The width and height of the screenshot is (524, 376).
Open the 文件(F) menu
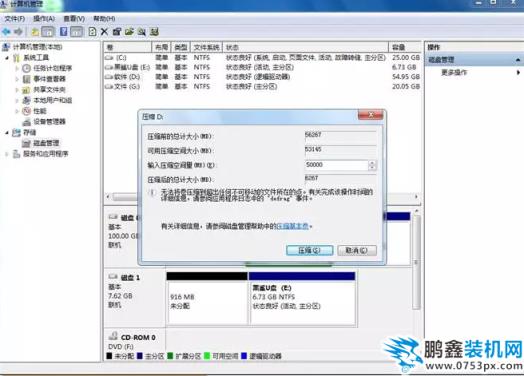(x=15, y=18)
